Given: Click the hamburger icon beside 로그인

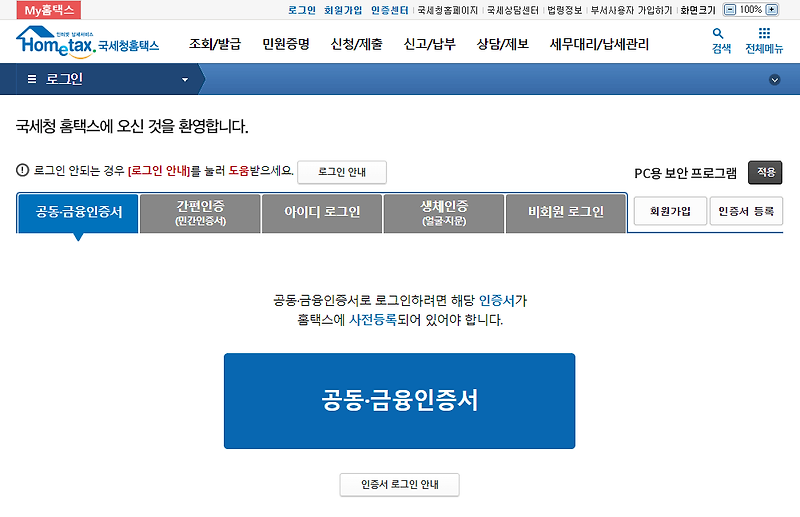Looking at the screenshot, I should 32,79.
